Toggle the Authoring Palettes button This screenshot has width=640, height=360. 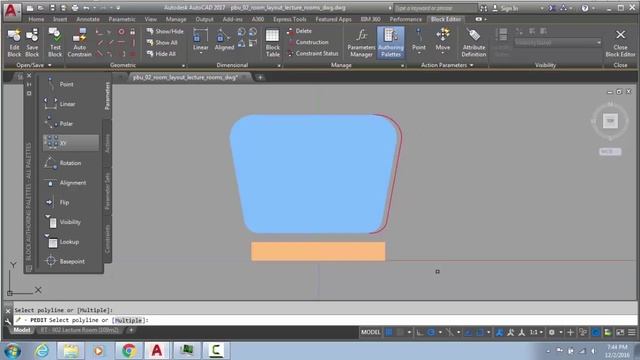[x=391, y=43]
